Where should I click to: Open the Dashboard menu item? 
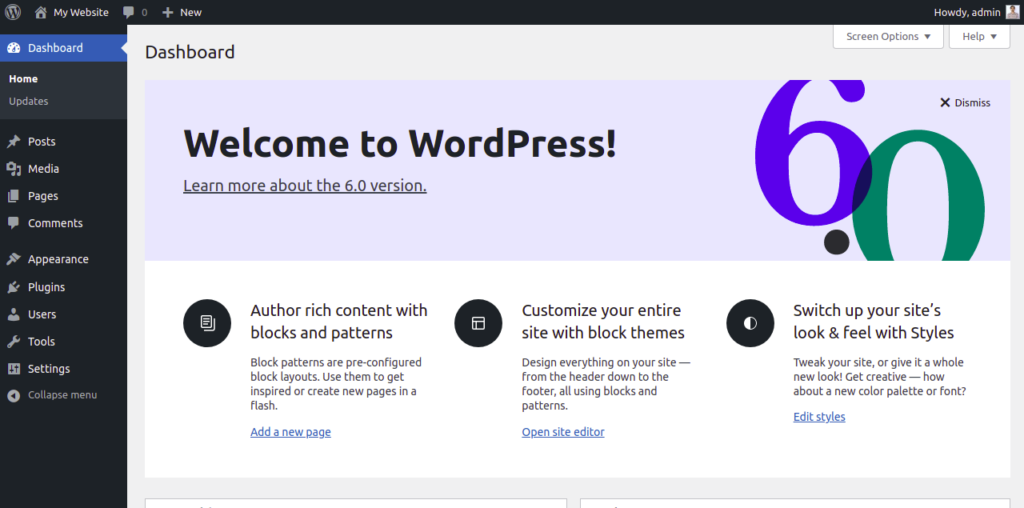[x=63, y=48]
